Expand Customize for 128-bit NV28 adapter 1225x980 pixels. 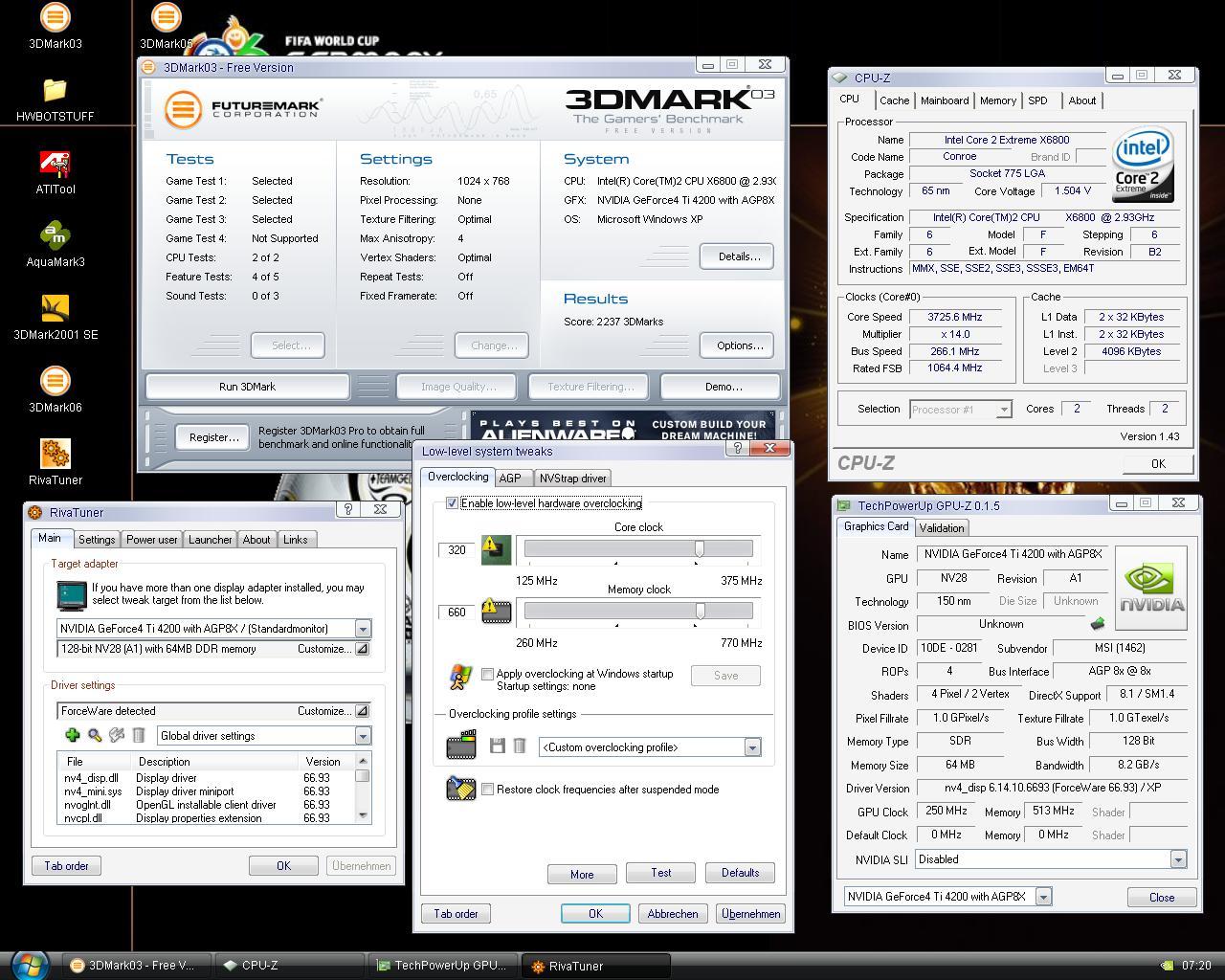coord(362,649)
